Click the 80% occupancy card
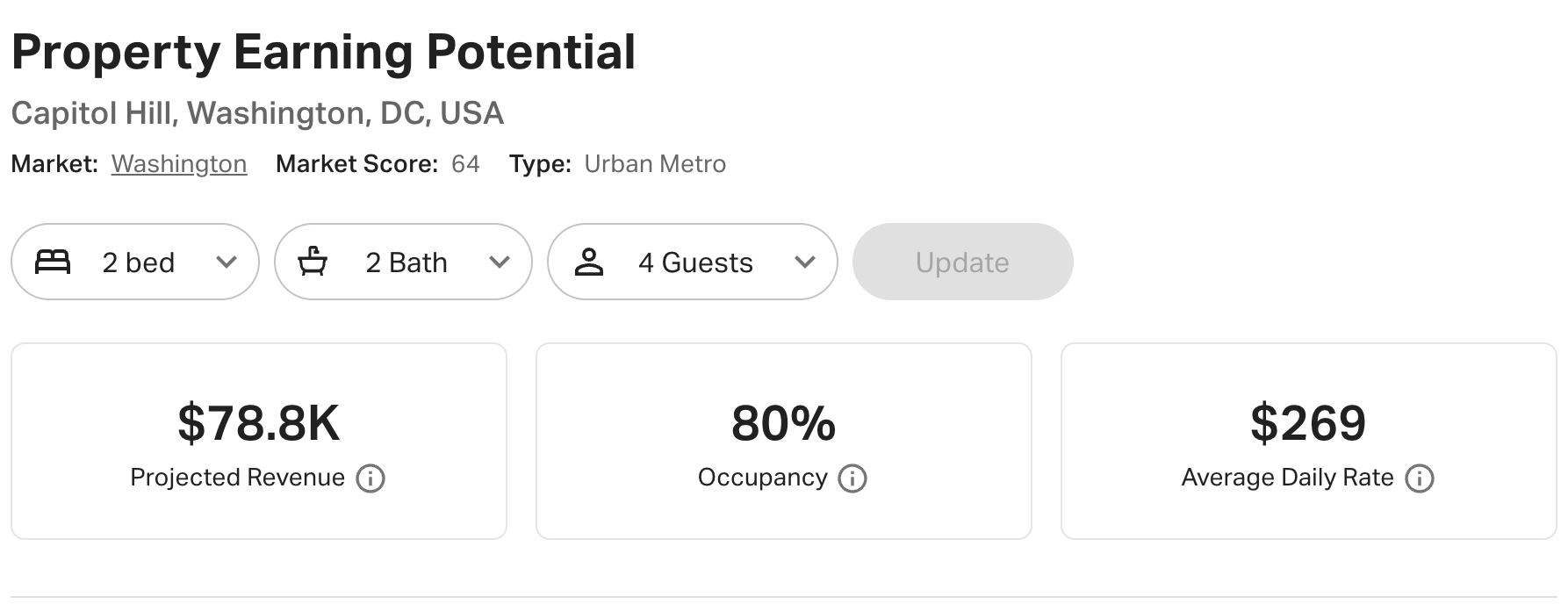The width and height of the screenshot is (1568, 611). [x=784, y=441]
